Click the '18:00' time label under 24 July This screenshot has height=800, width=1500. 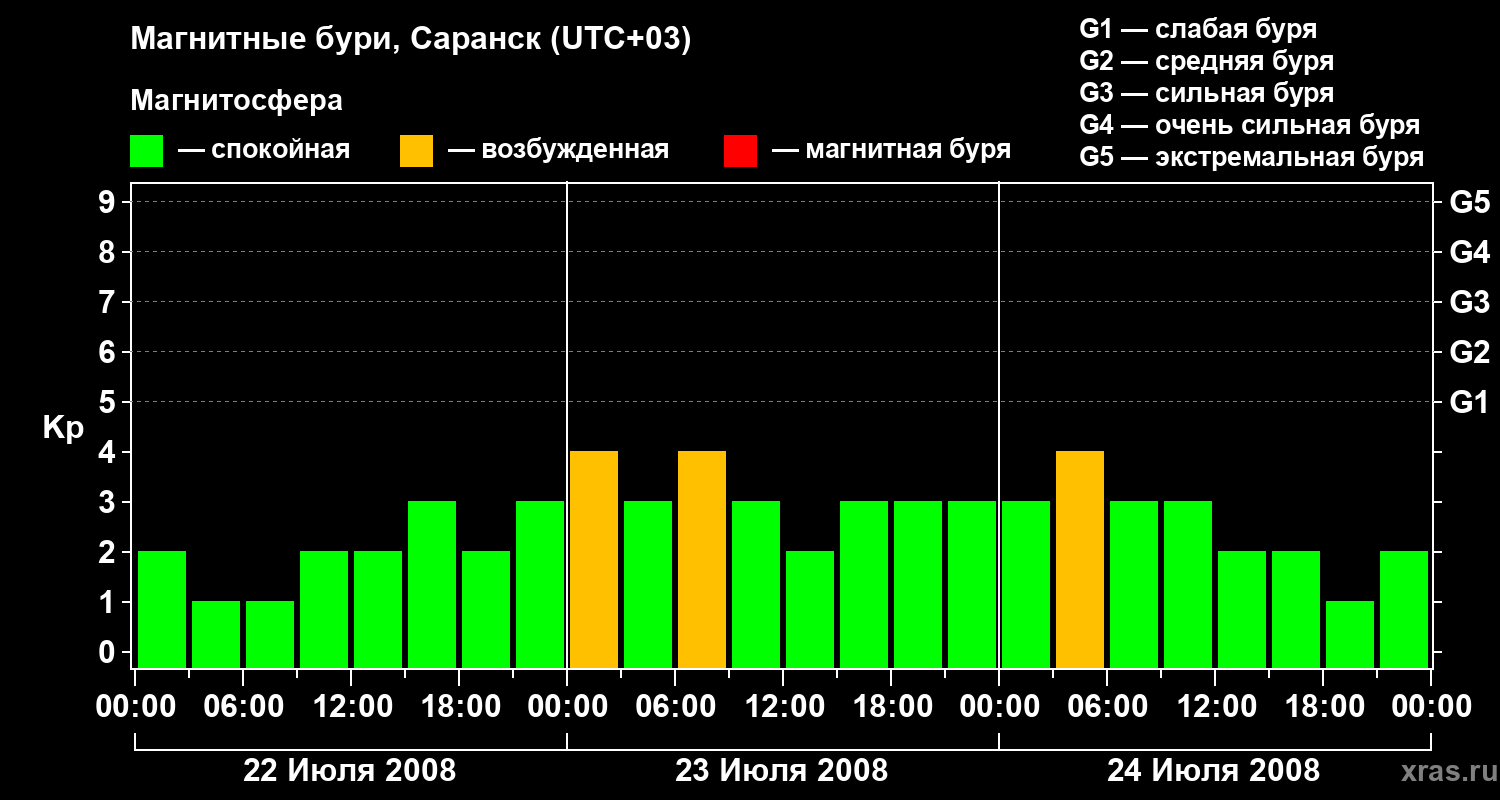tap(1323, 707)
